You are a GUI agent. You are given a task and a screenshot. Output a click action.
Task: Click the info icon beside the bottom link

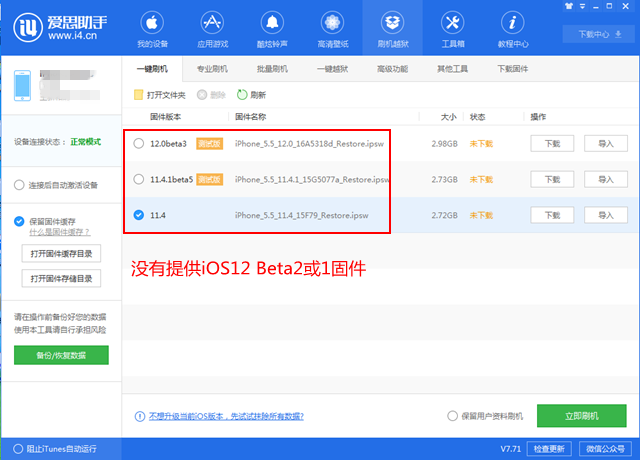pyautogui.click(x=140, y=416)
